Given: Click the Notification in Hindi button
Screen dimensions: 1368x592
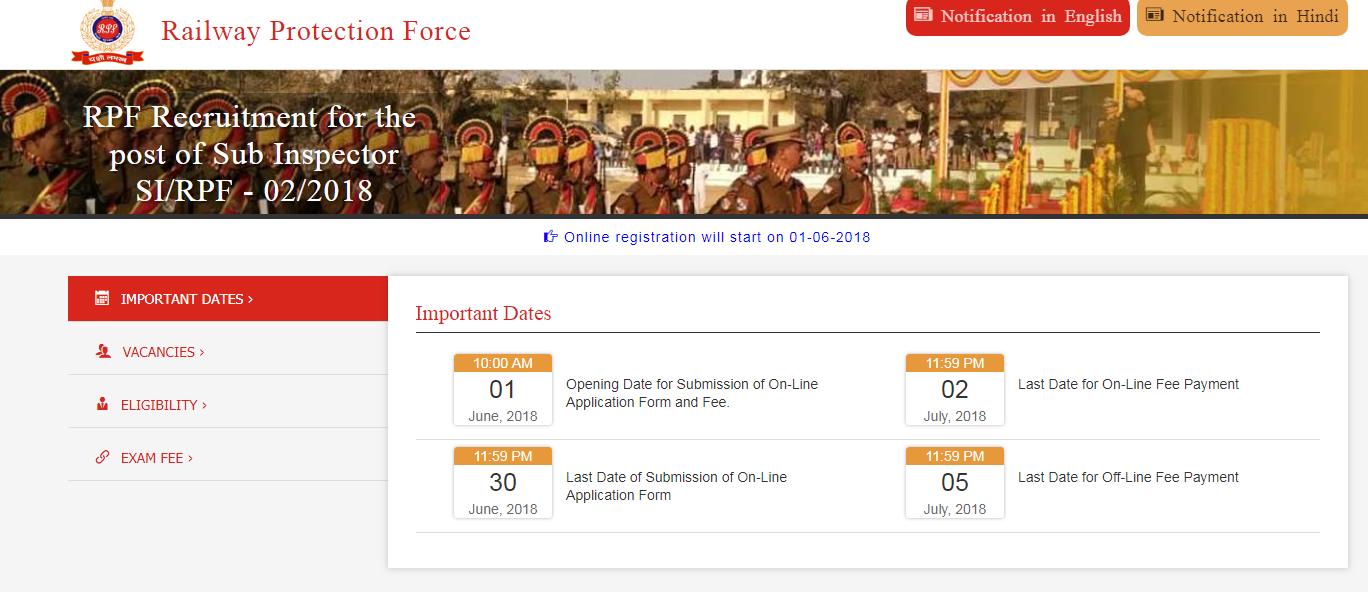Looking at the screenshot, I should pyautogui.click(x=1242, y=16).
